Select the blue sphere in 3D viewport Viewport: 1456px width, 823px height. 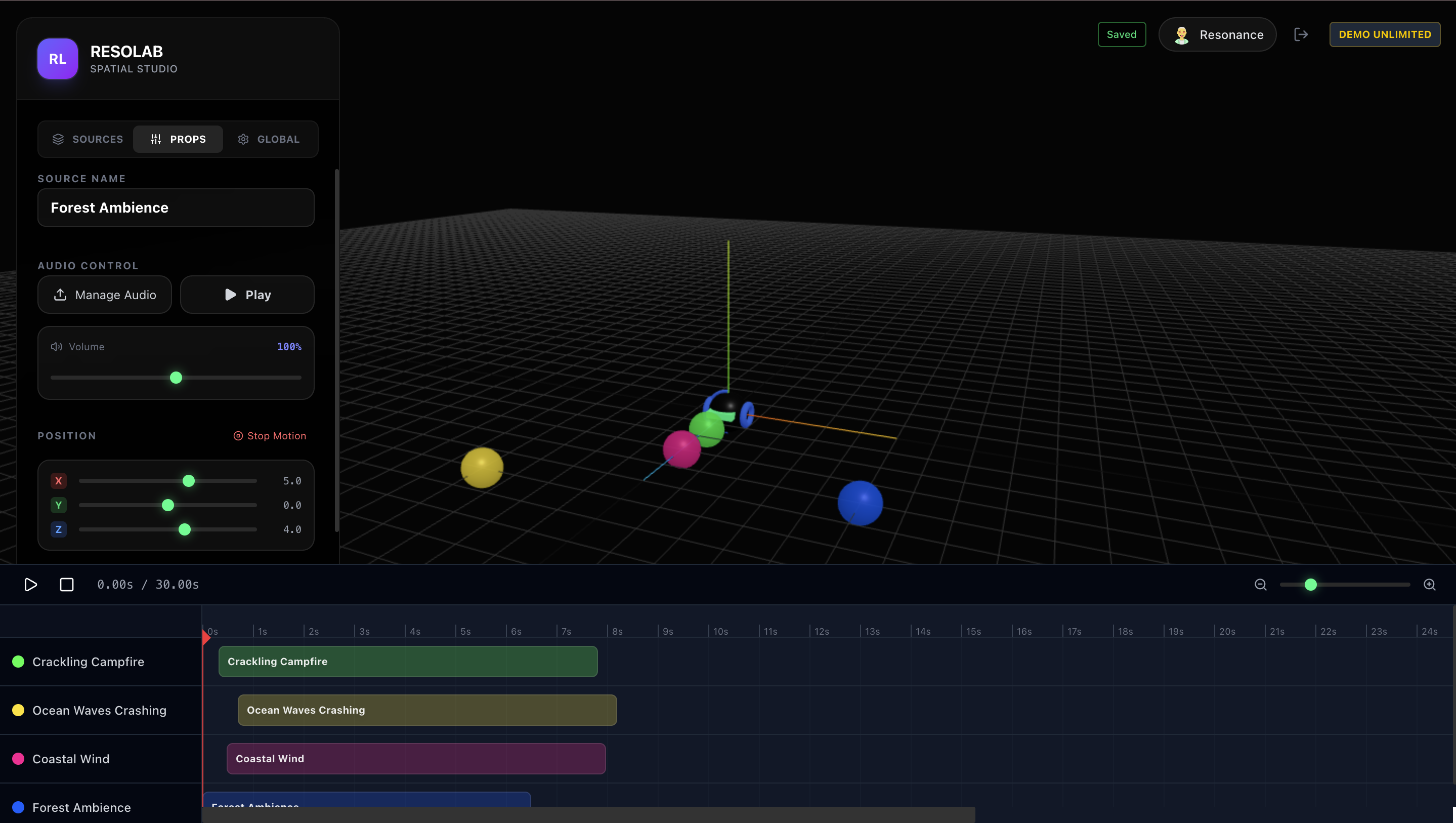pyautogui.click(x=860, y=503)
